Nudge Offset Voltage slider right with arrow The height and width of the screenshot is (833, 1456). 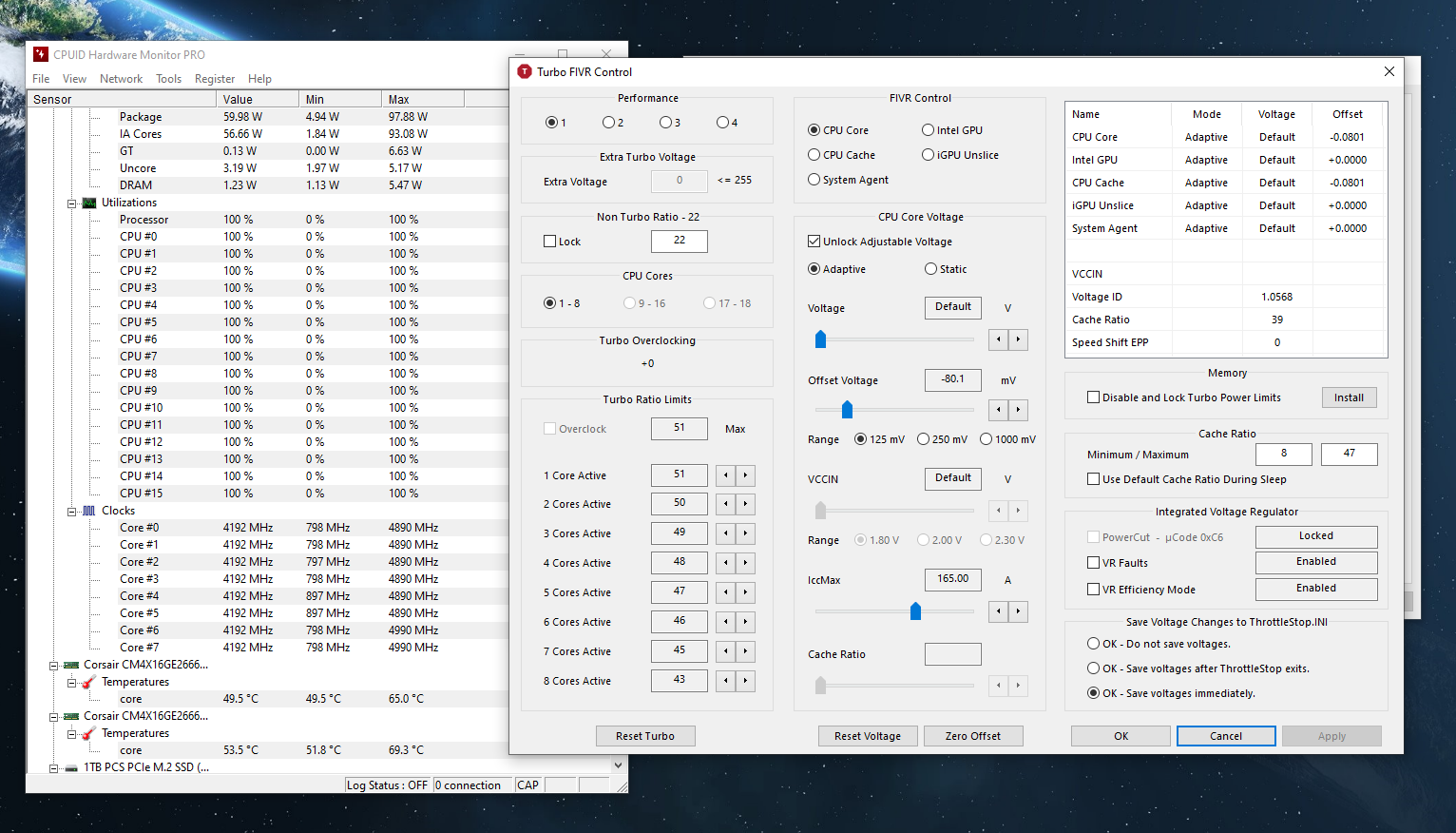tap(1018, 410)
